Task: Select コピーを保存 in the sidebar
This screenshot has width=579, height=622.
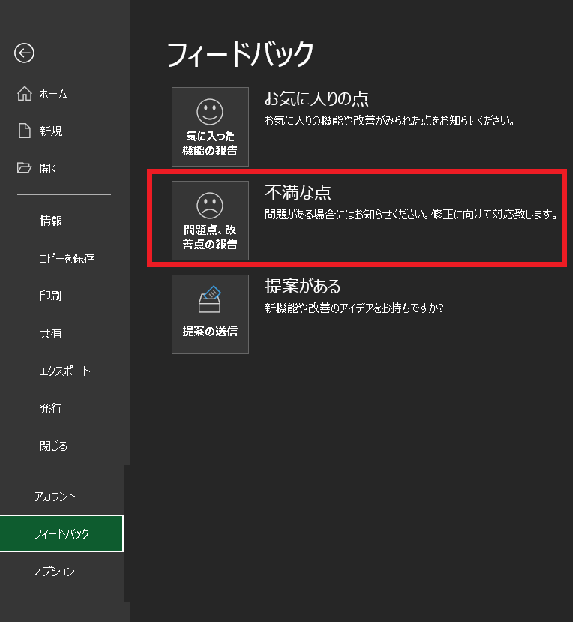Action: click(x=67, y=258)
